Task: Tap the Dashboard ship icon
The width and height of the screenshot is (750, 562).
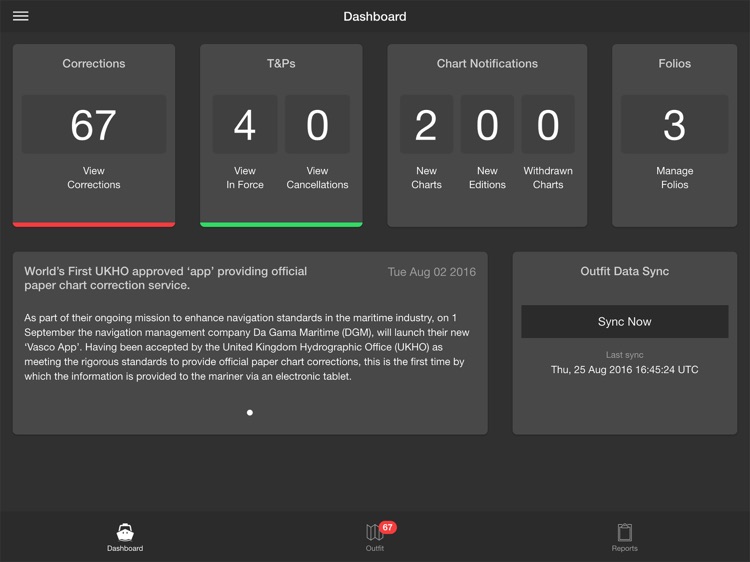Action: (125, 532)
